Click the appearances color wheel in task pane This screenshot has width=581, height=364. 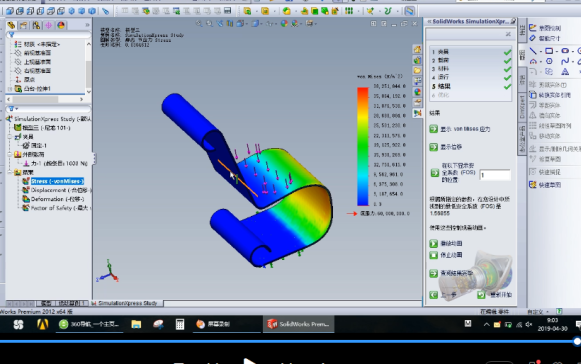point(418,92)
